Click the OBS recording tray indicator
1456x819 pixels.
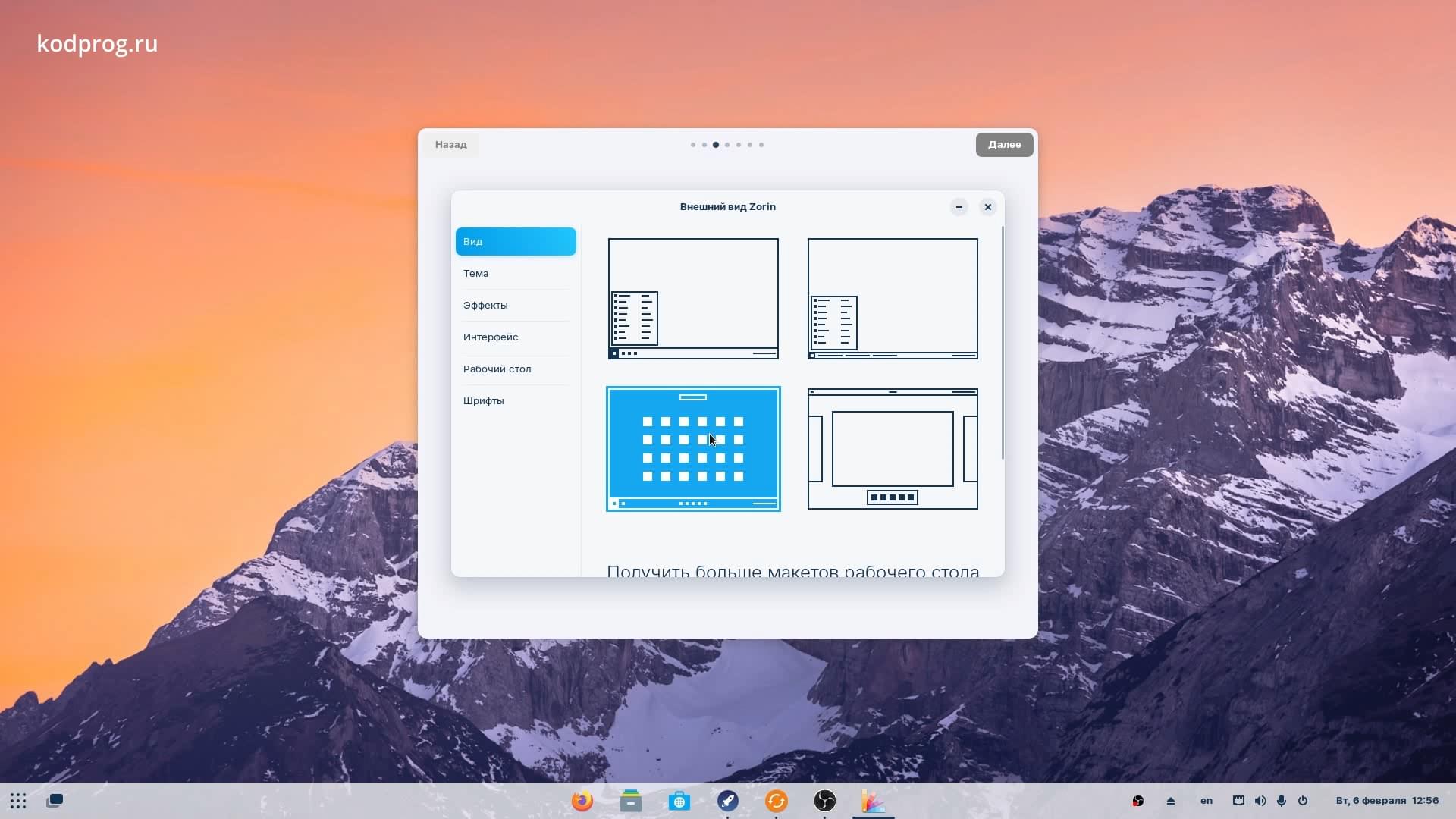(x=1137, y=801)
